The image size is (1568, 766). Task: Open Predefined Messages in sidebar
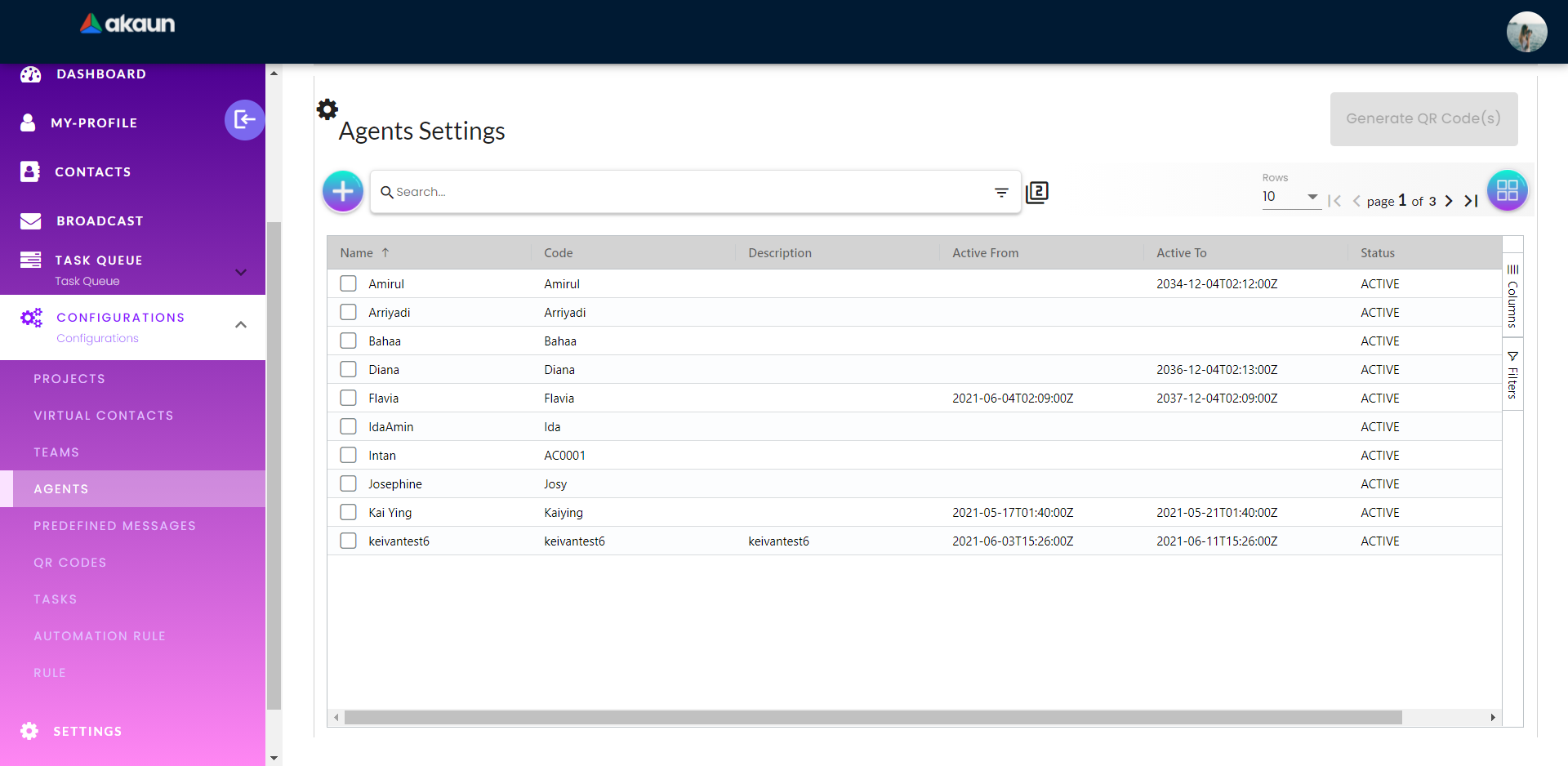tap(114, 526)
